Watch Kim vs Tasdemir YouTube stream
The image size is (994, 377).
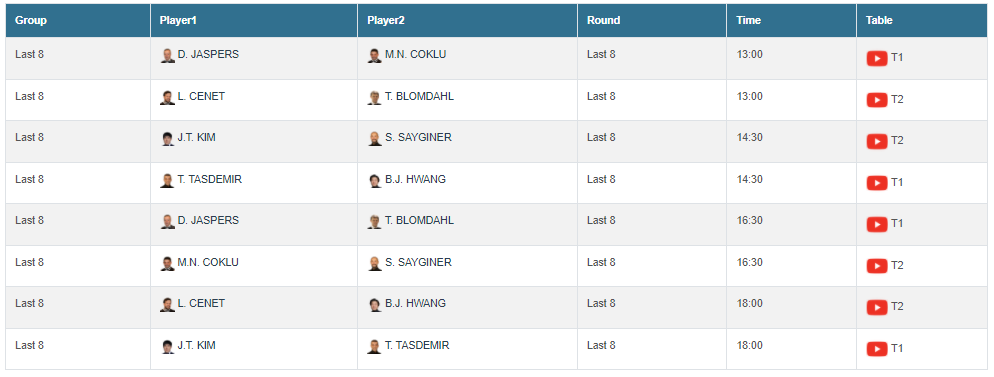pyautogui.click(x=877, y=349)
